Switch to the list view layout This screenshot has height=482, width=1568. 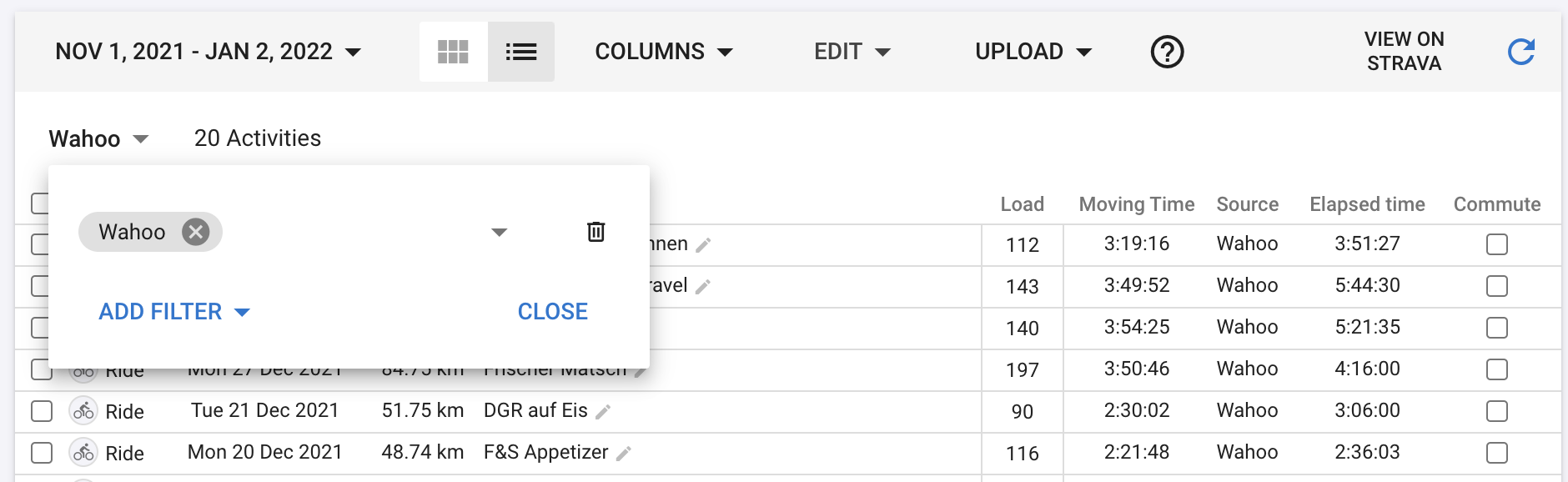coord(521,52)
